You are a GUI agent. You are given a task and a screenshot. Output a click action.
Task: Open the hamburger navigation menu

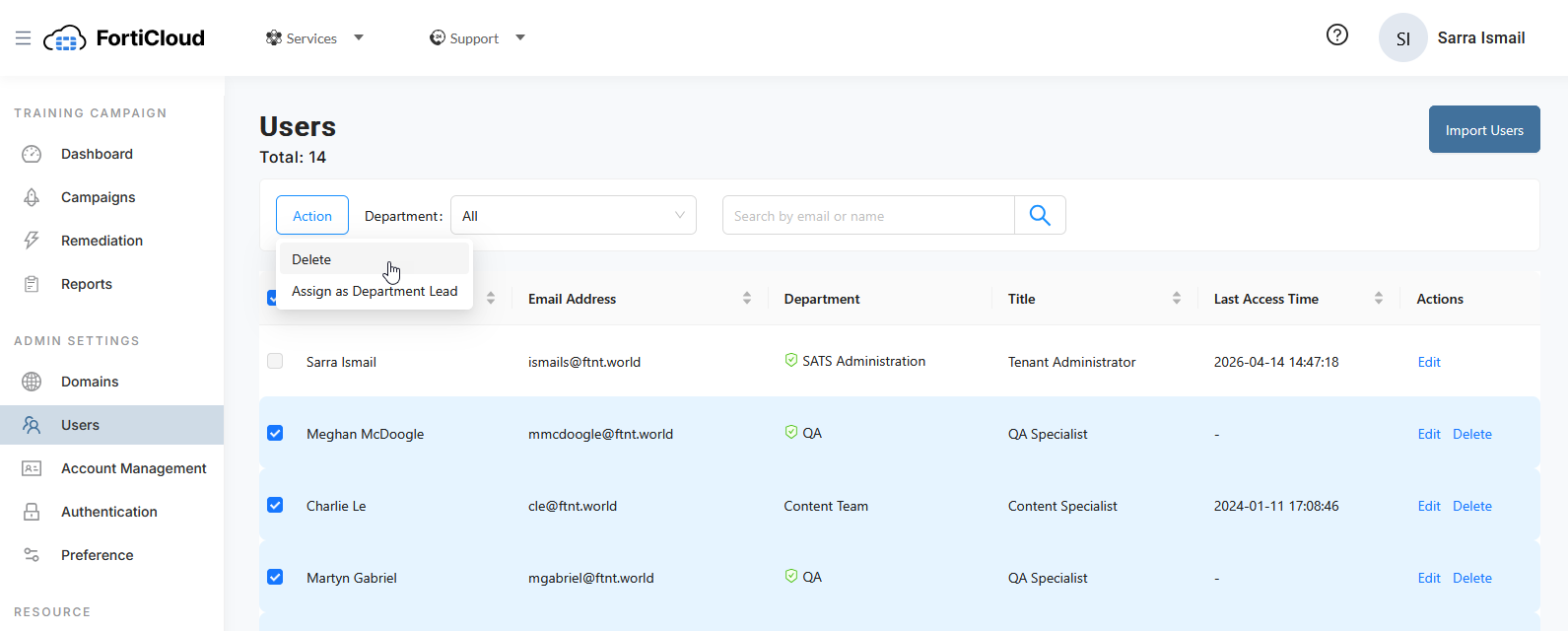tap(23, 38)
